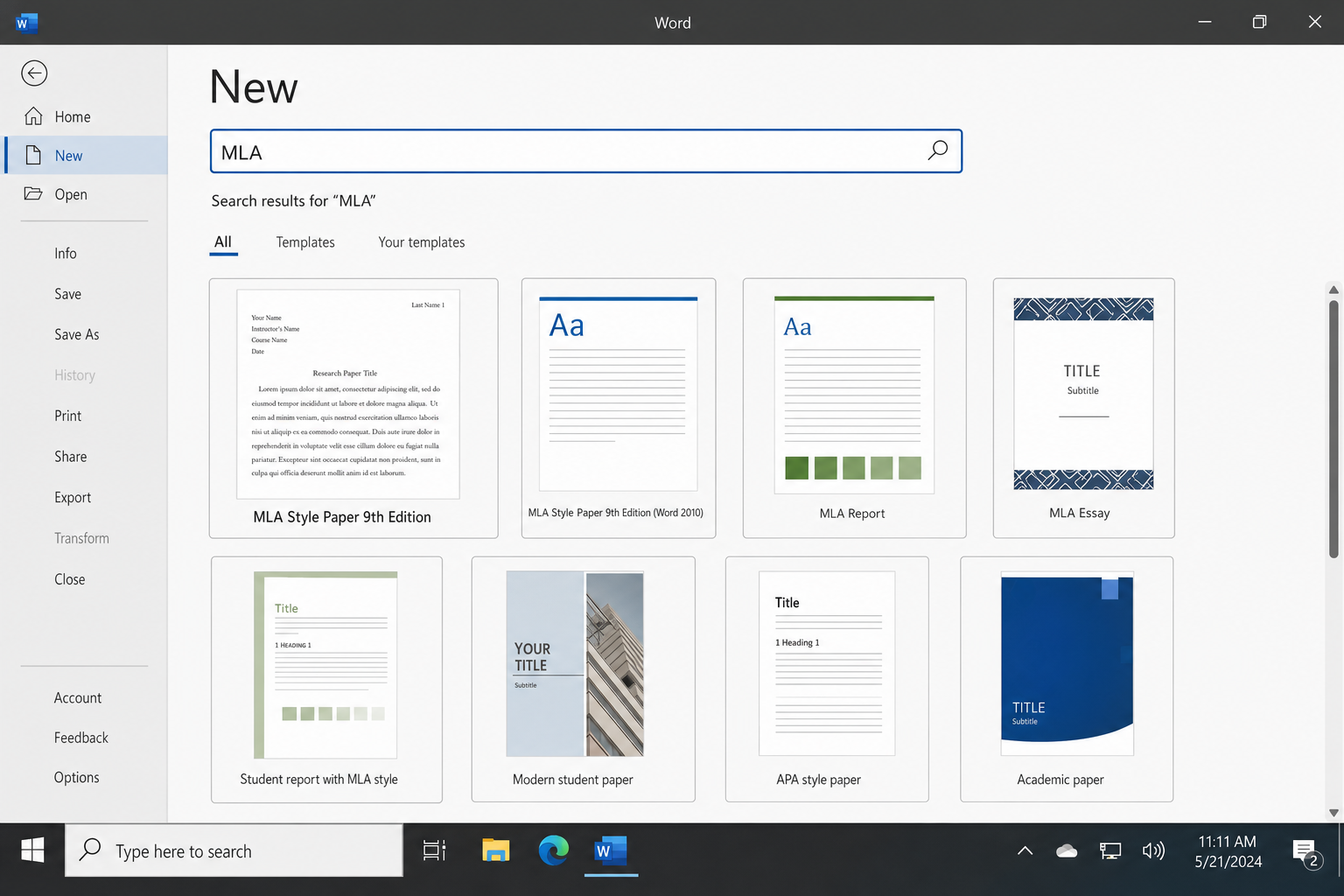
Task: Choose Close in the backstage menu
Action: point(70,579)
